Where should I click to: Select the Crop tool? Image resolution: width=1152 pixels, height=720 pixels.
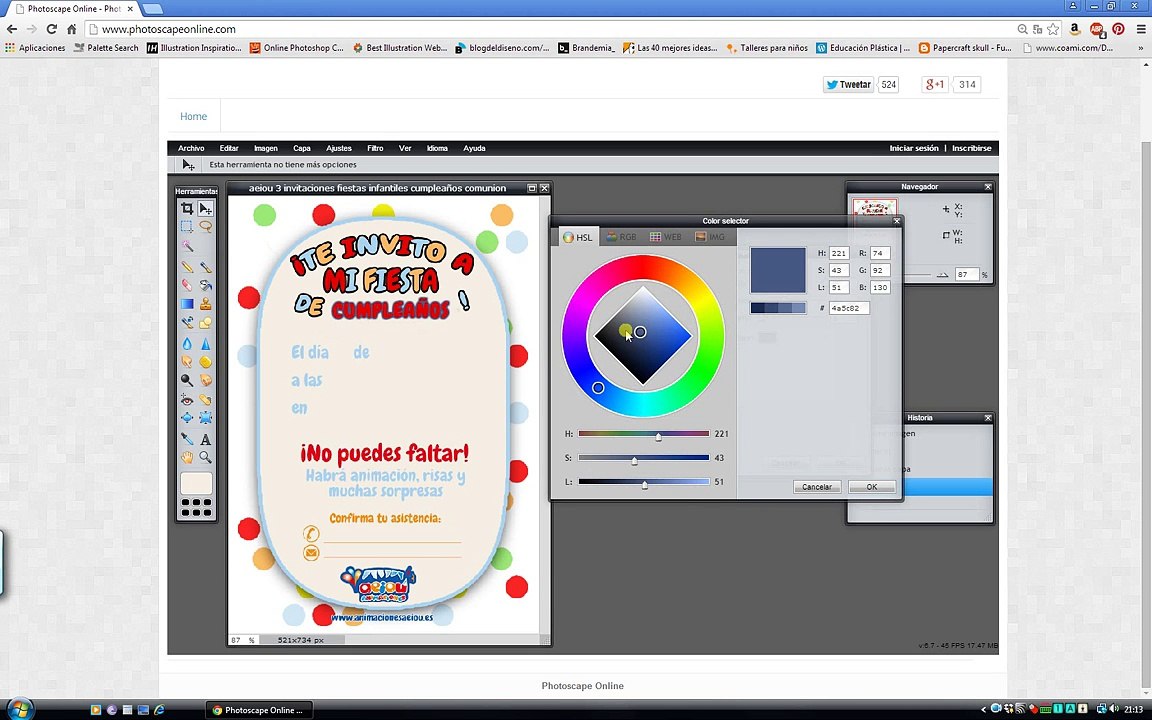click(187, 209)
